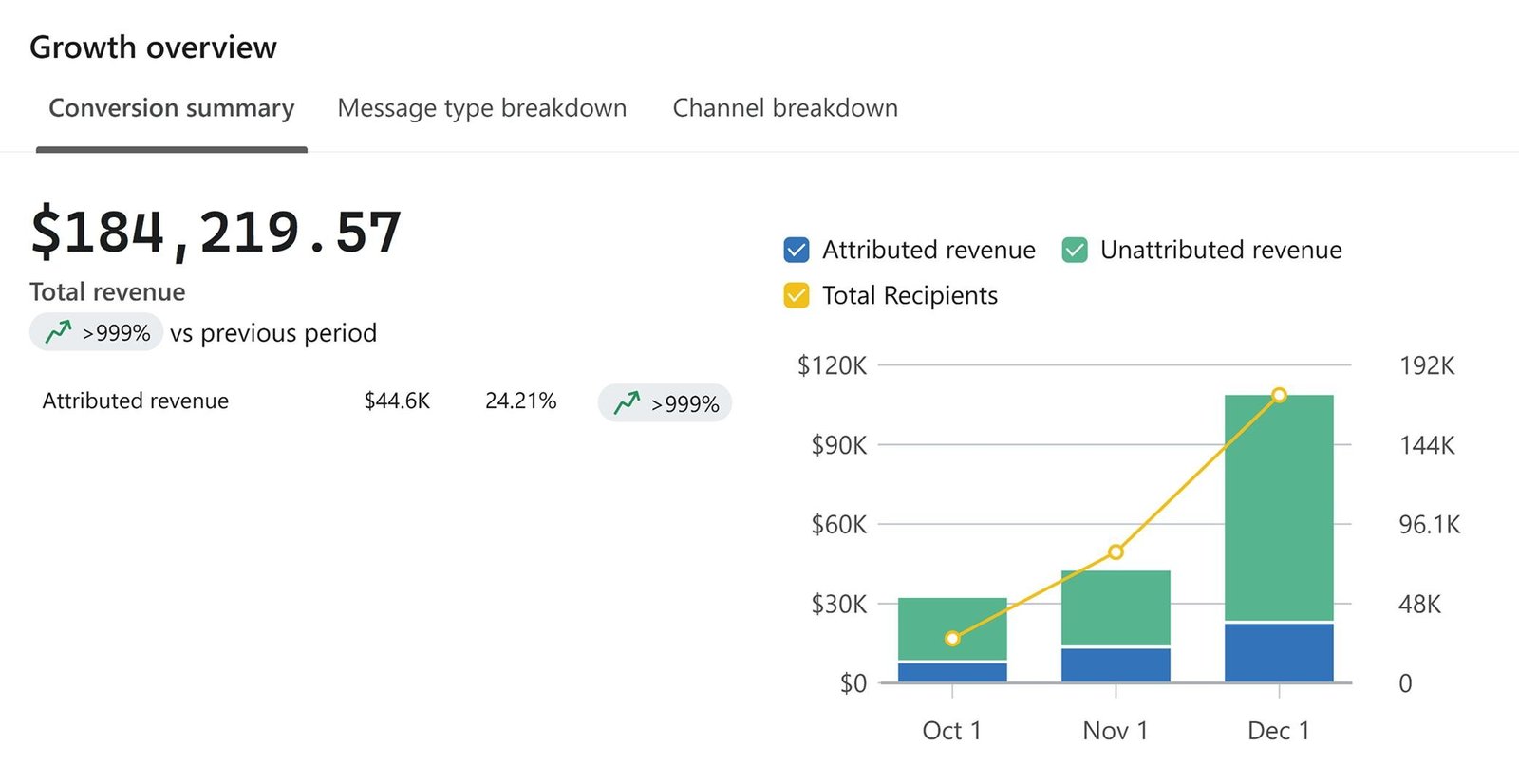Click Oct 1 attributed revenue blue bar
Viewport: 1519px width, 784px height.
[952, 672]
